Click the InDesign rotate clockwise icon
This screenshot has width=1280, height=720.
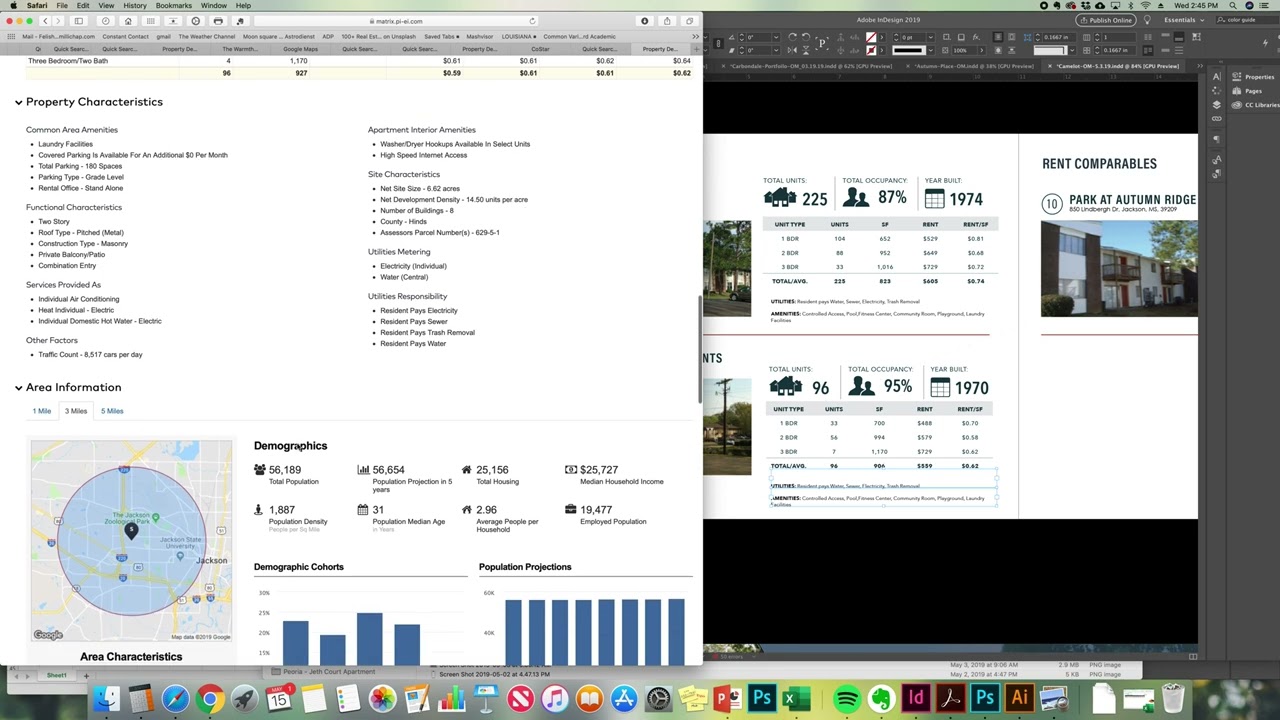tap(792, 37)
